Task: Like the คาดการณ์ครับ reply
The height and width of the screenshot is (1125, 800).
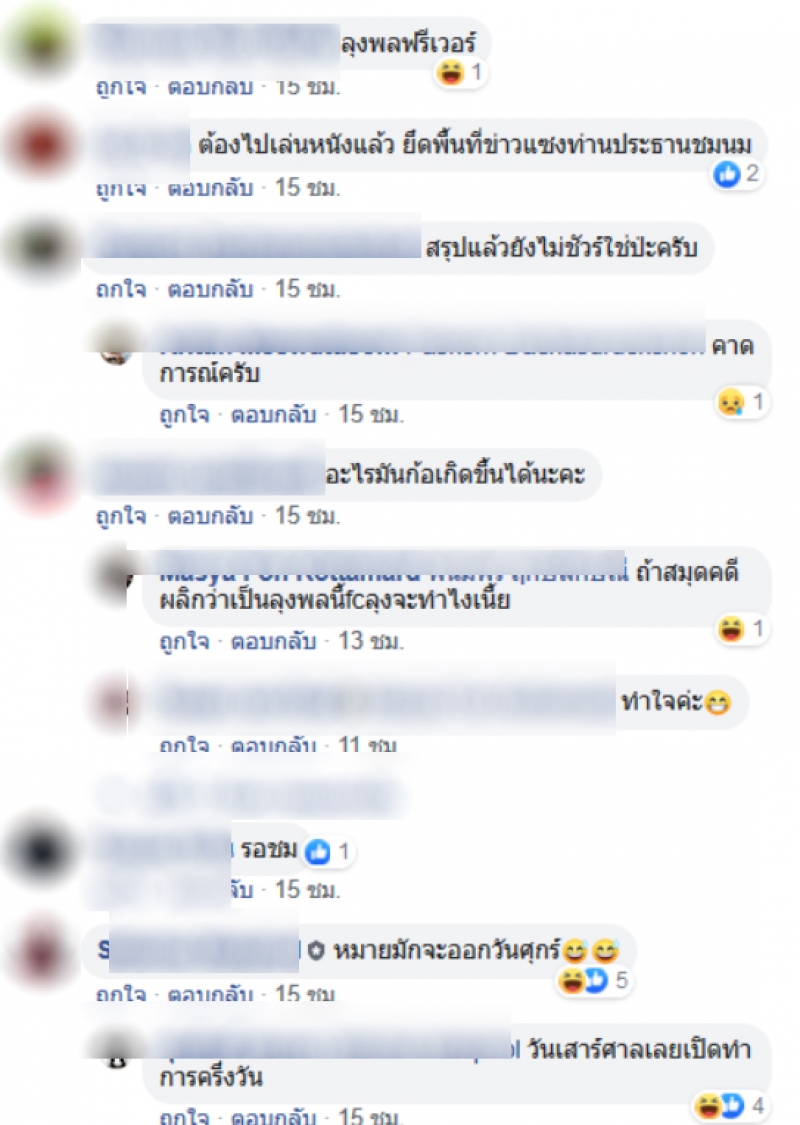Action: [x=184, y=415]
